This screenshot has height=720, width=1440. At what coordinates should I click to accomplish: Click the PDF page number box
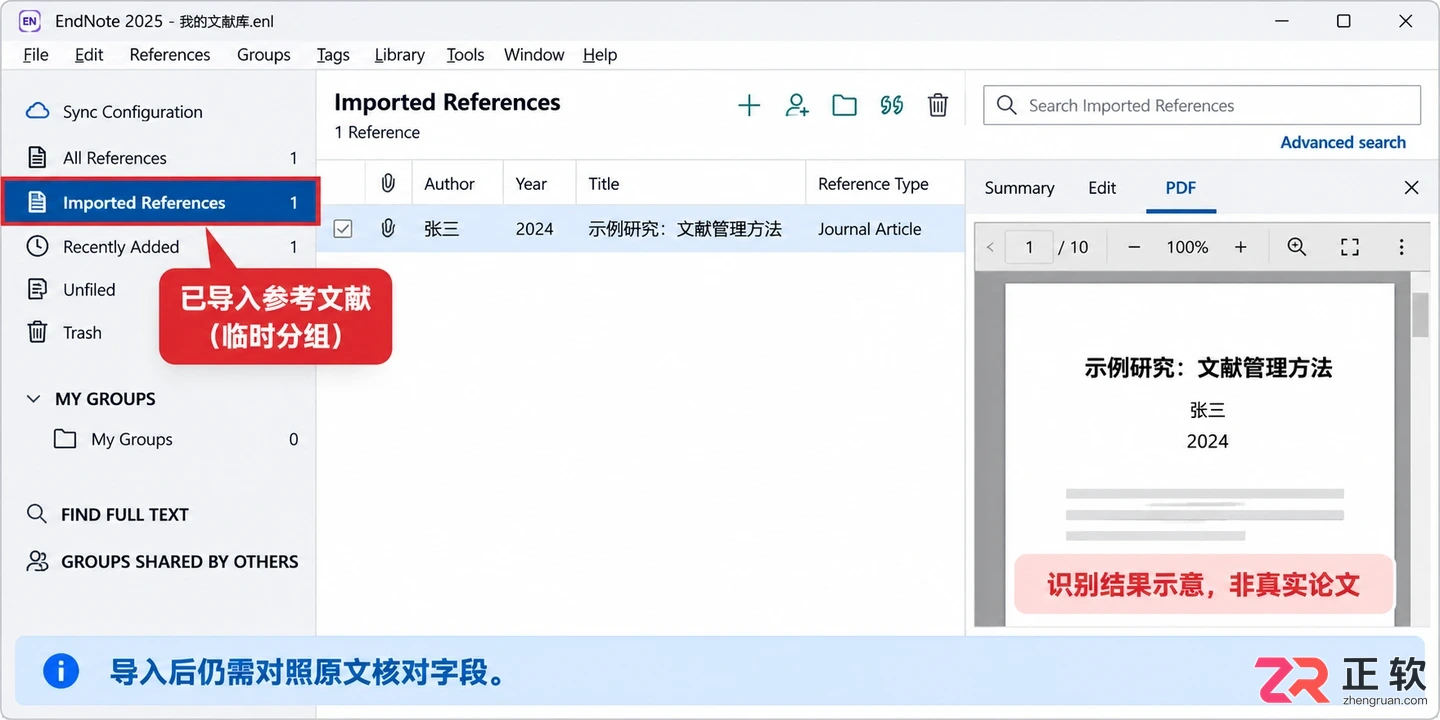(x=1028, y=247)
